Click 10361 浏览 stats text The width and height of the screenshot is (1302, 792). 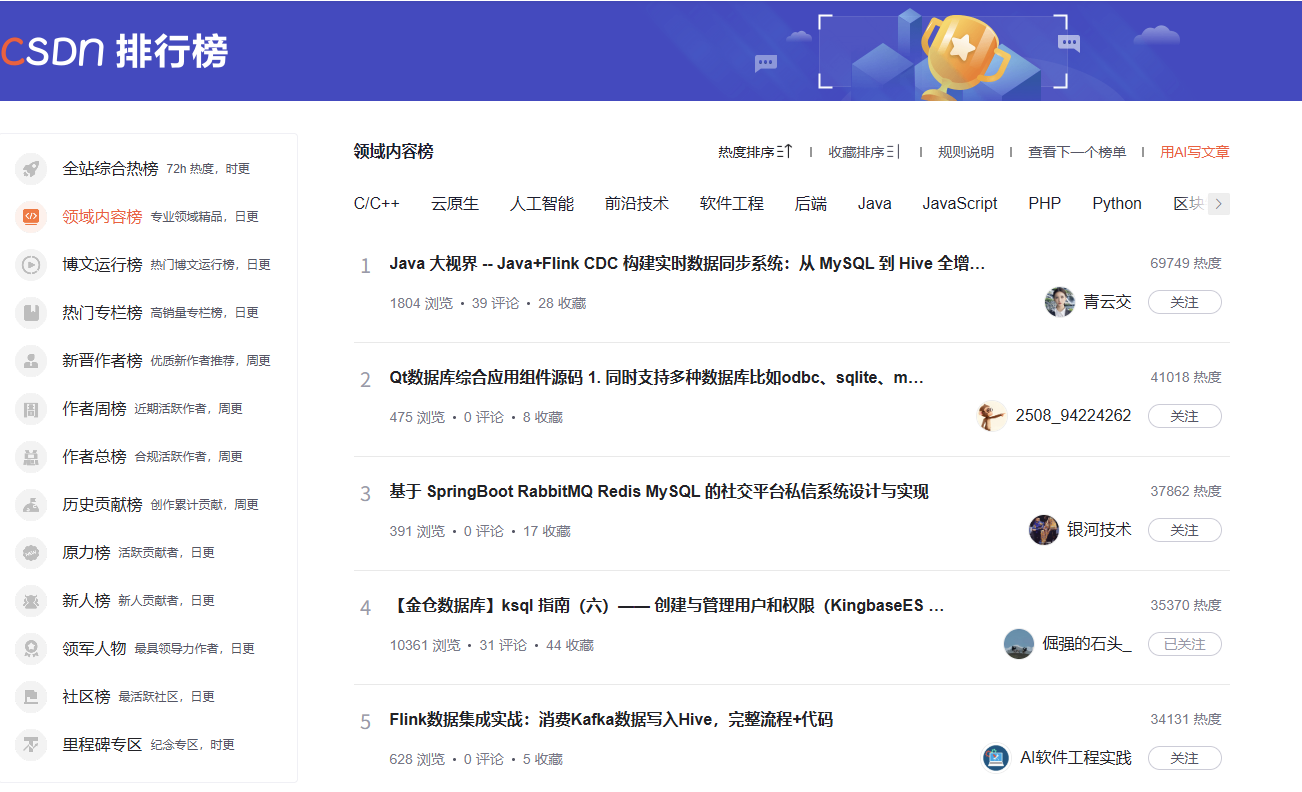425,646
